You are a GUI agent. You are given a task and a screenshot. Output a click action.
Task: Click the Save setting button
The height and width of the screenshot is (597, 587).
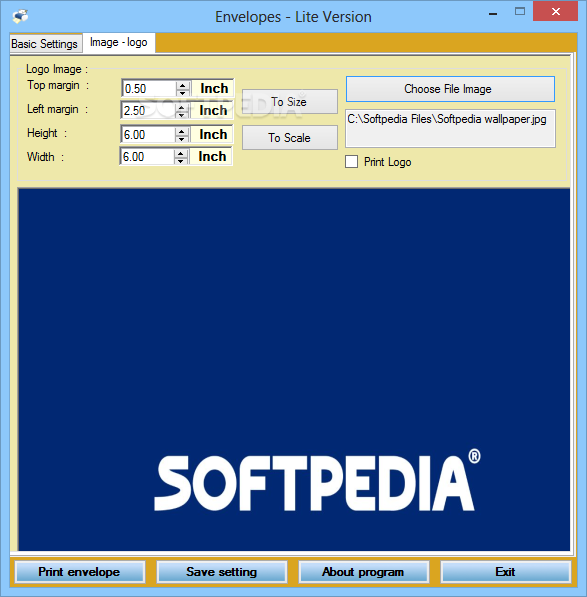222,572
